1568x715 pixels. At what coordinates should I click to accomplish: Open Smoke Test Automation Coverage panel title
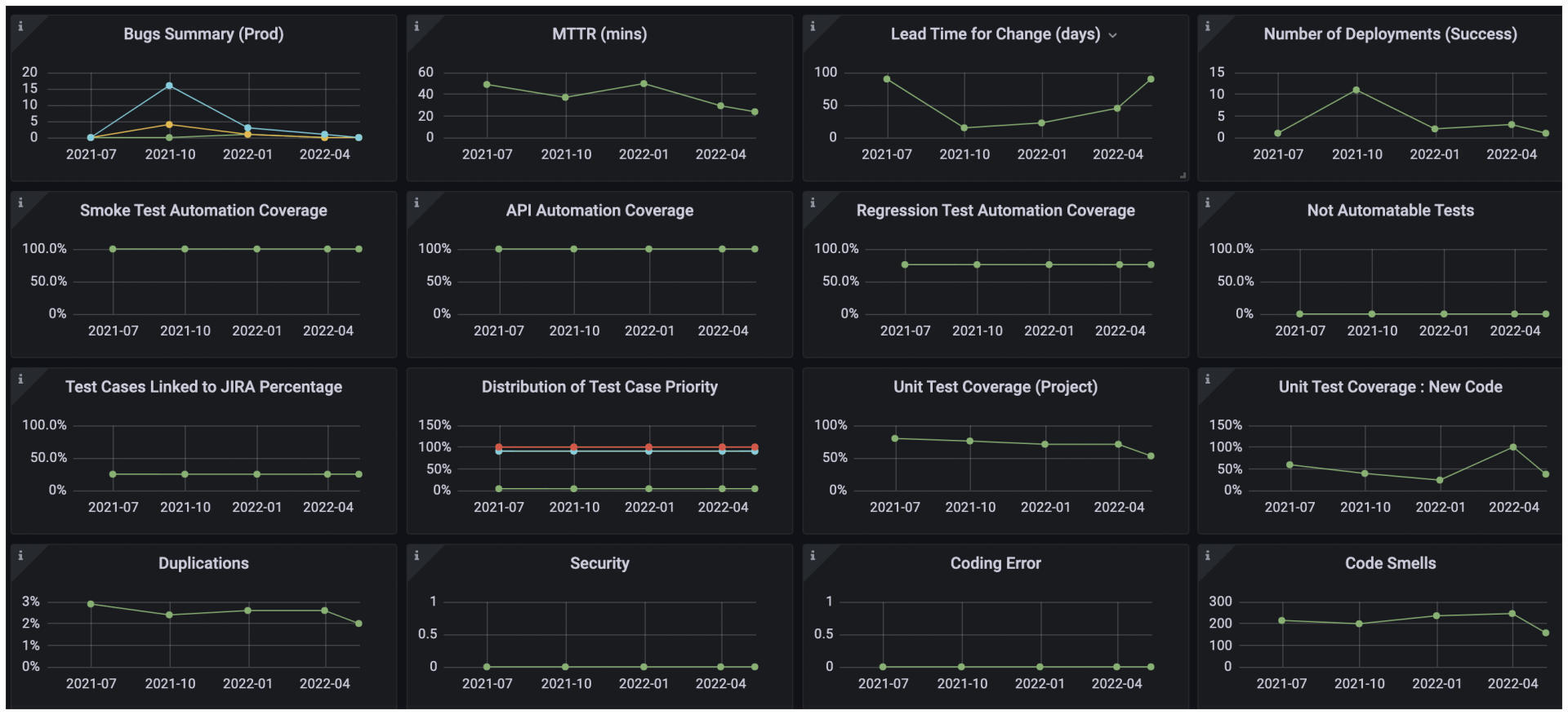click(x=203, y=211)
